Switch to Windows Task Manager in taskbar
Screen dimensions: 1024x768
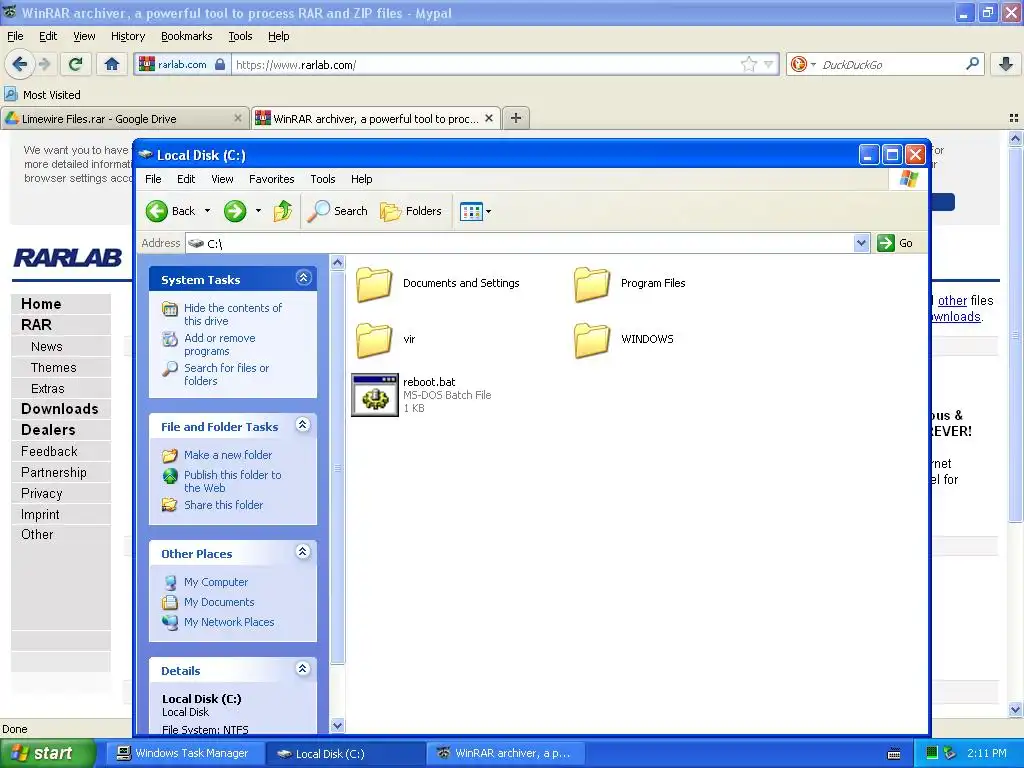(x=183, y=753)
